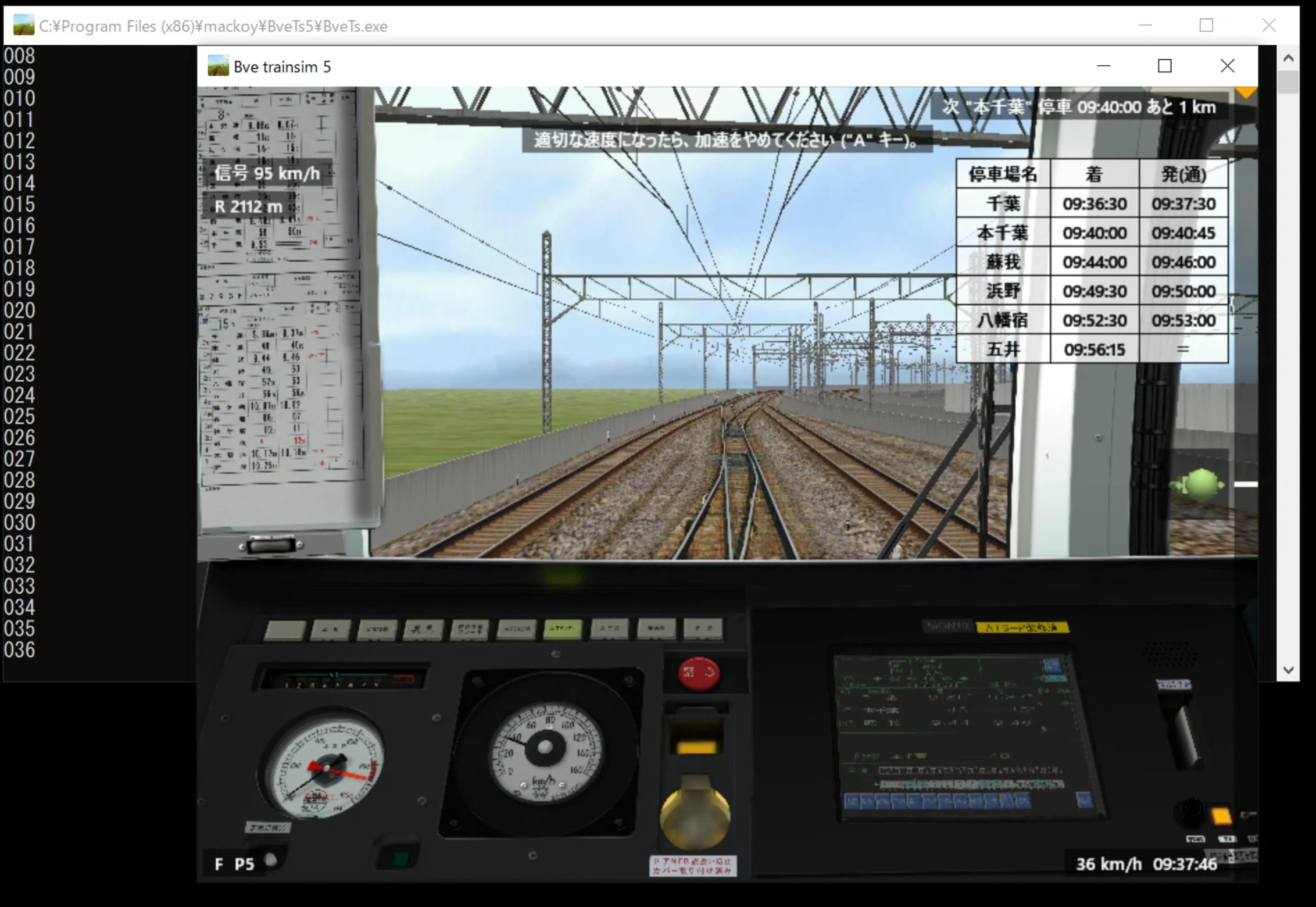1316x907 pixels.
Task: Click console line number 036
Action: coord(19,650)
